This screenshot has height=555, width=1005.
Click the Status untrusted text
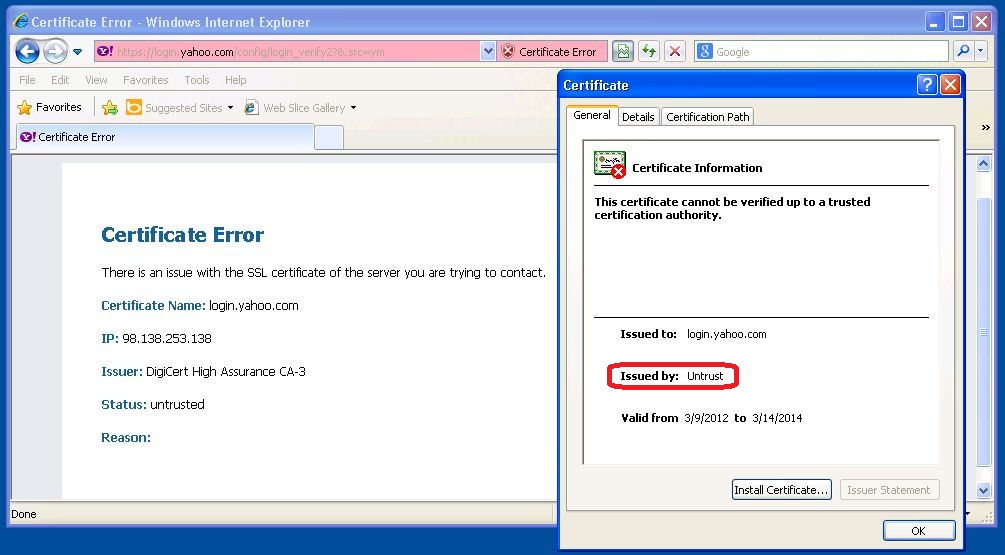[x=153, y=404]
